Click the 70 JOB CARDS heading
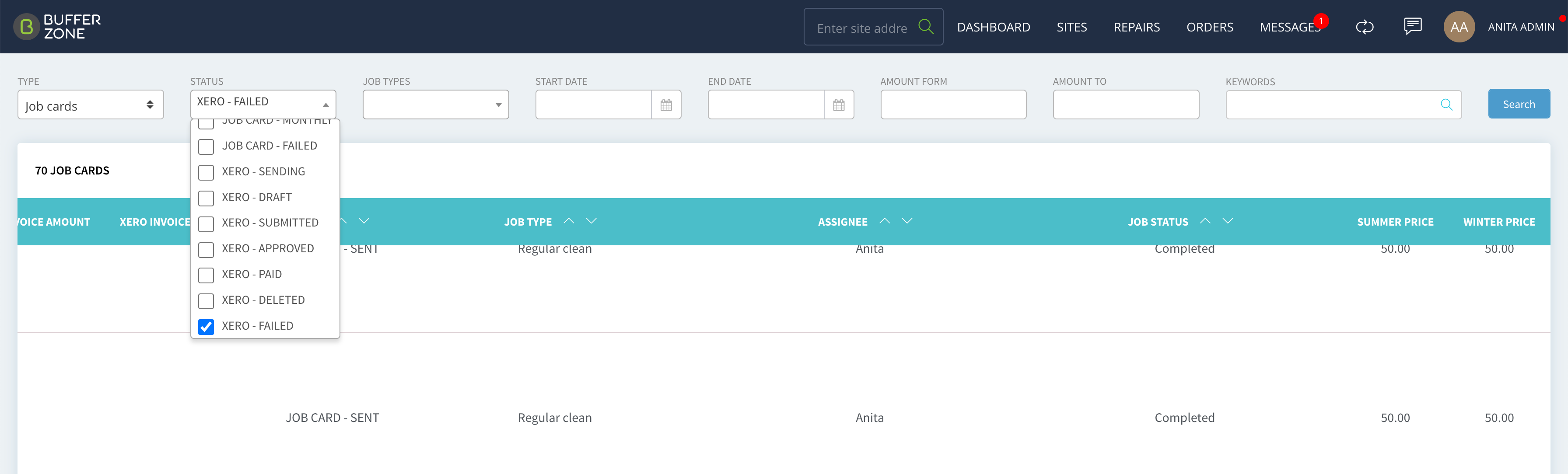Viewport: 1568px width, 474px height. [72, 171]
